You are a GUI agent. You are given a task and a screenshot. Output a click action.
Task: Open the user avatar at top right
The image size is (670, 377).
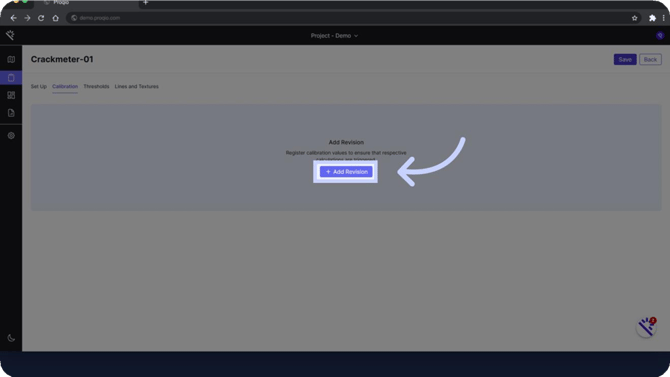click(x=660, y=35)
